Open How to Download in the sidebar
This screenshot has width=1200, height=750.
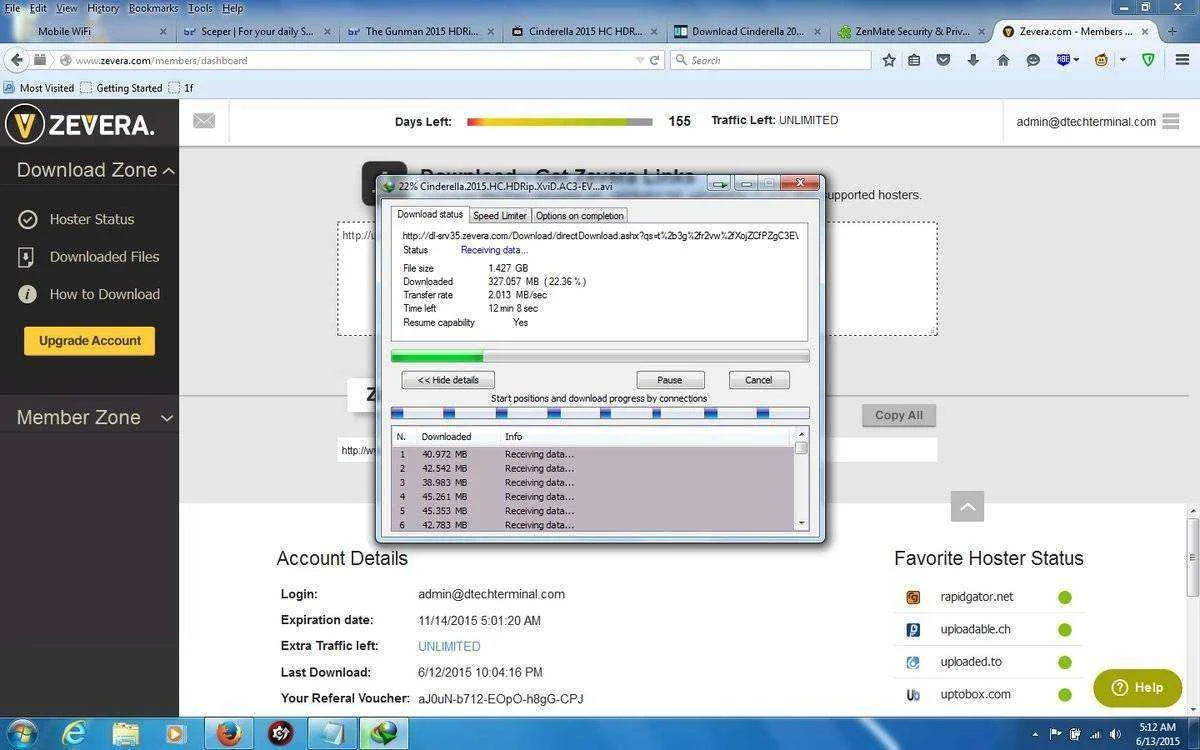coord(90,294)
